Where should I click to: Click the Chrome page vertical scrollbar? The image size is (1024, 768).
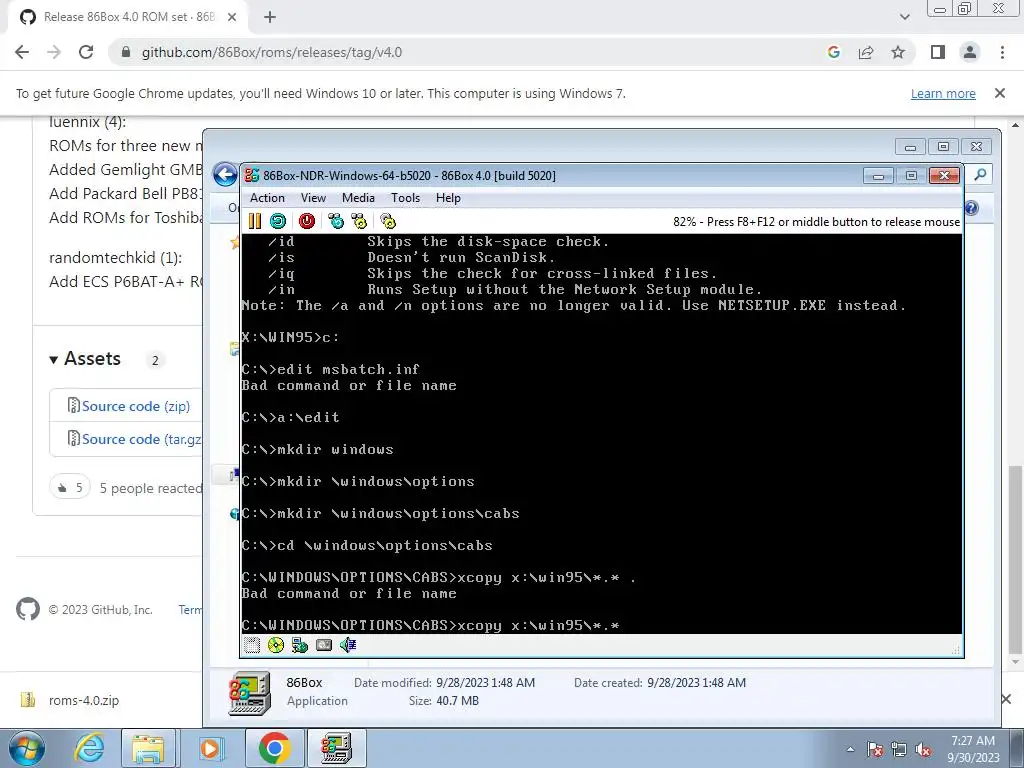click(x=1015, y=558)
